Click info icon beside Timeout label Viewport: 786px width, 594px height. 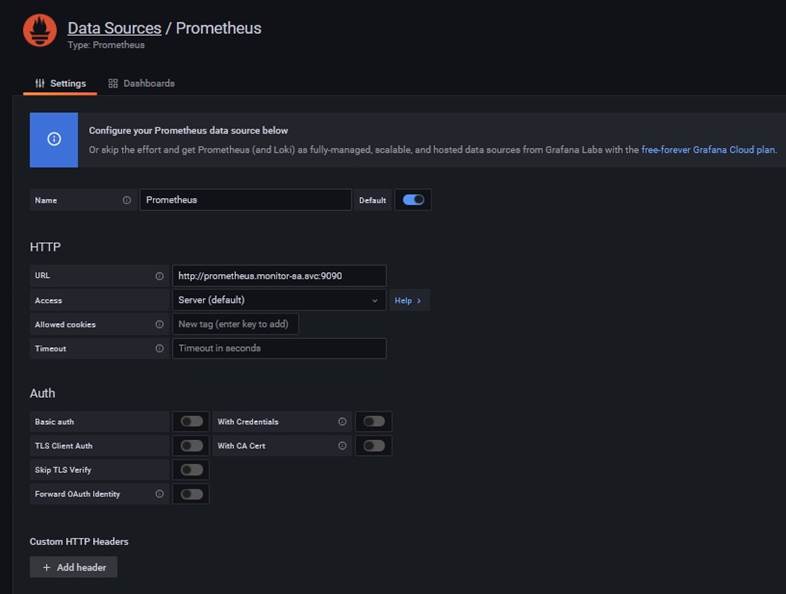pos(160,348)
